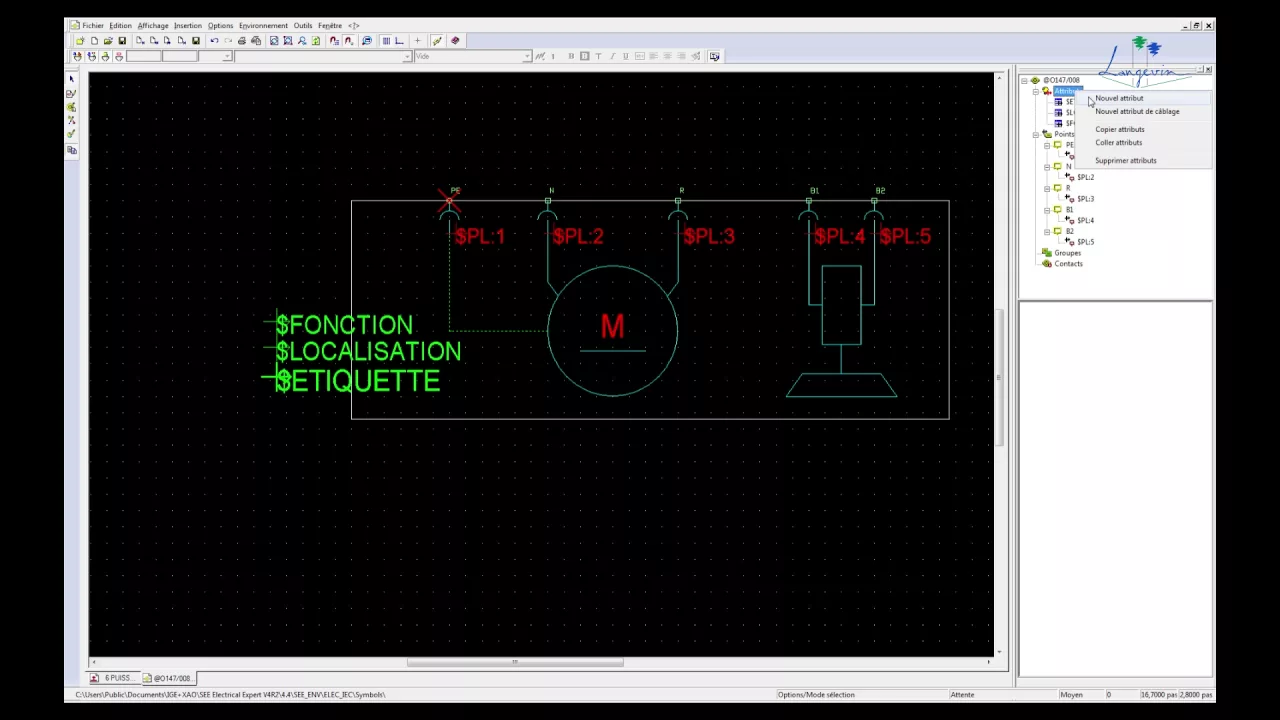1280x720 pixels.
Task: Select $PL:4 in the tree
Action: point(1085,220)
